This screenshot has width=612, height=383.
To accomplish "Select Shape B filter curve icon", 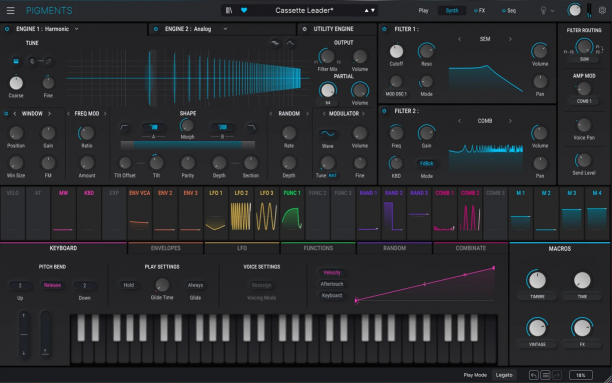I will (x=222, y=127).
